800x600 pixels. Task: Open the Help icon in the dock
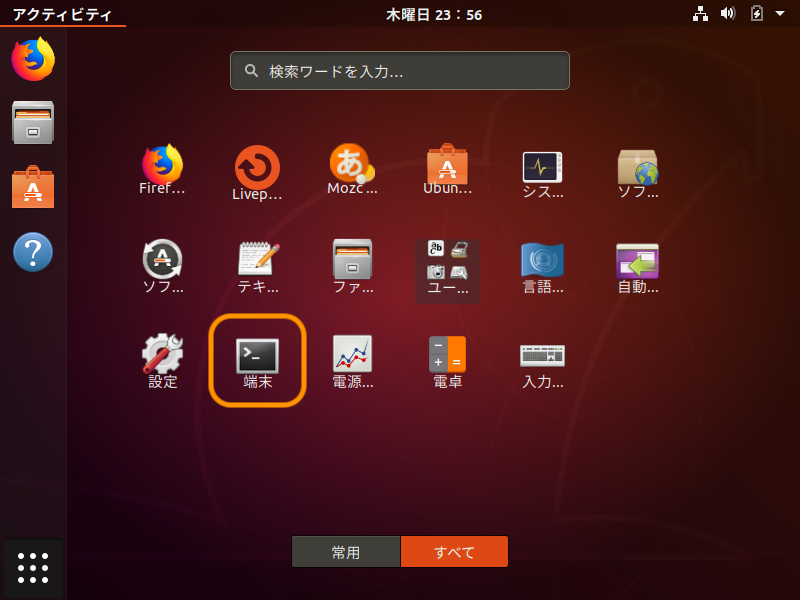(x=33, y=252)
